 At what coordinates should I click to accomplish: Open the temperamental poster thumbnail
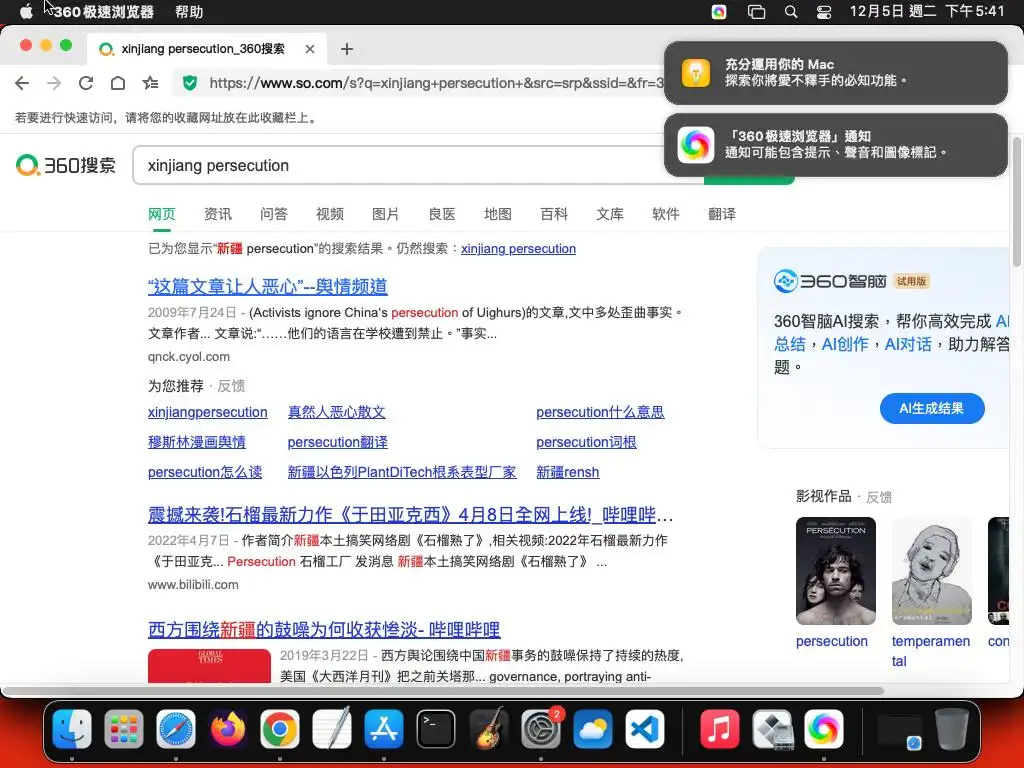click(x=932, y=571)
